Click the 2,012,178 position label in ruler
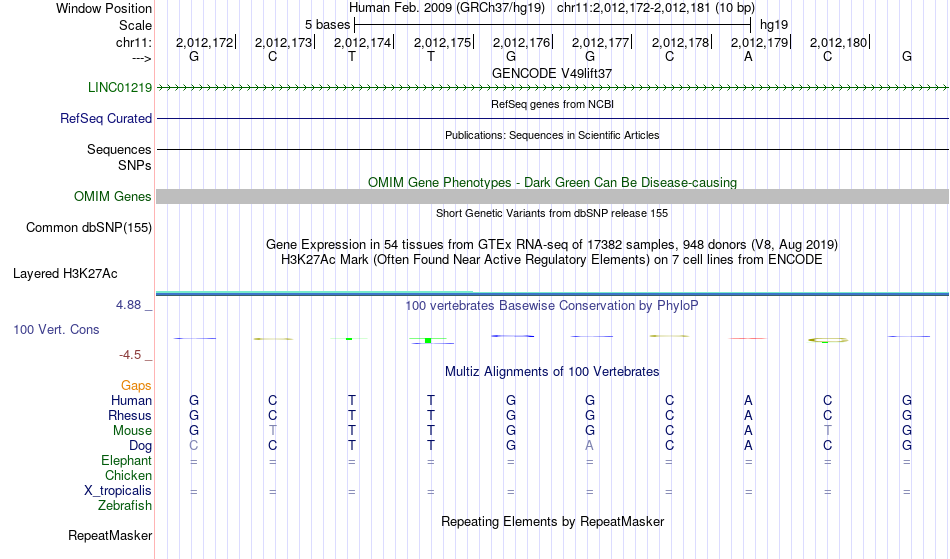Image resolution: width=950 pixels, height=559 pixels. pyautogui.click(x=681, y=42)
